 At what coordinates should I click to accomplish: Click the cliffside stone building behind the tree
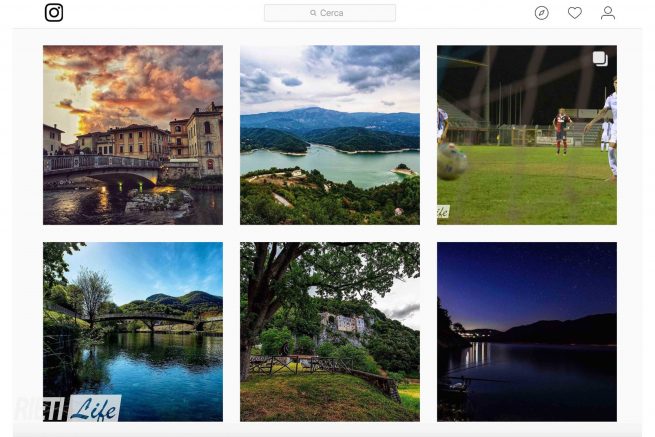344,324
